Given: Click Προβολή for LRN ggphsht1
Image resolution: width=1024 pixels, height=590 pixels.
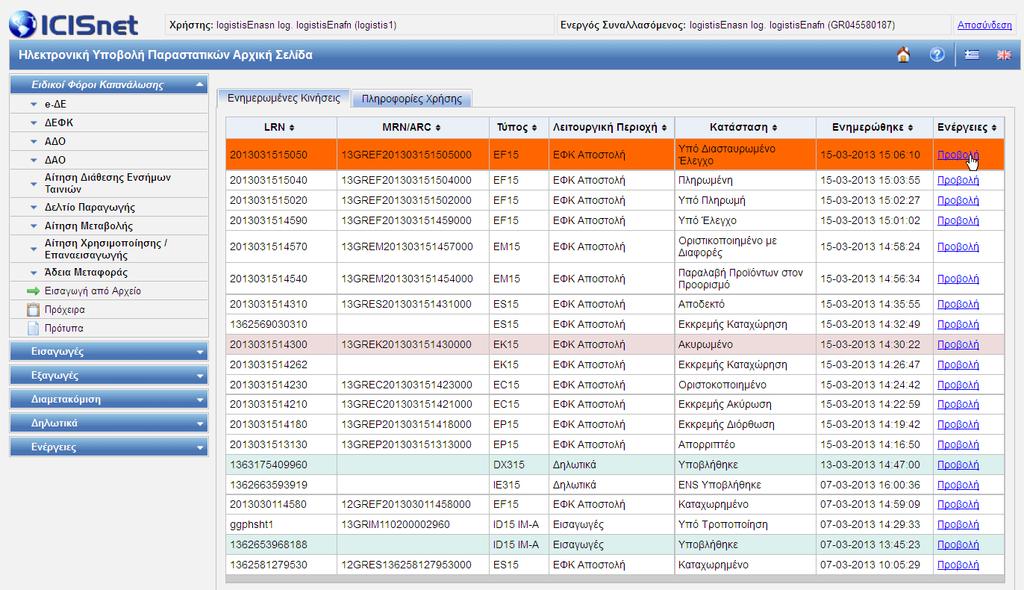Looking at the screenshot, I should tap(957, 525).
